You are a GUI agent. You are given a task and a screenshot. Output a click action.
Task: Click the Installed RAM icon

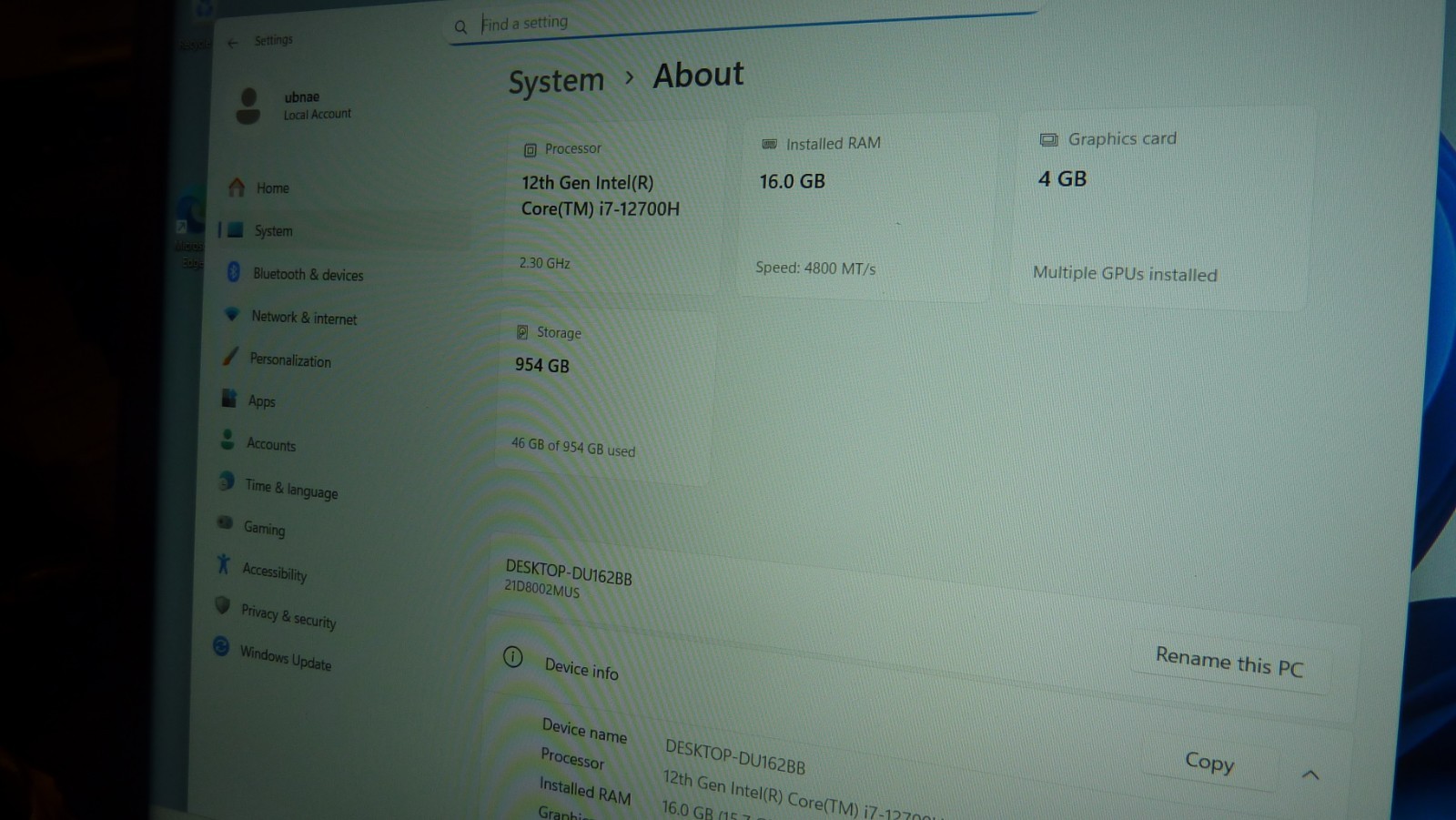click(x=769, y=144)
